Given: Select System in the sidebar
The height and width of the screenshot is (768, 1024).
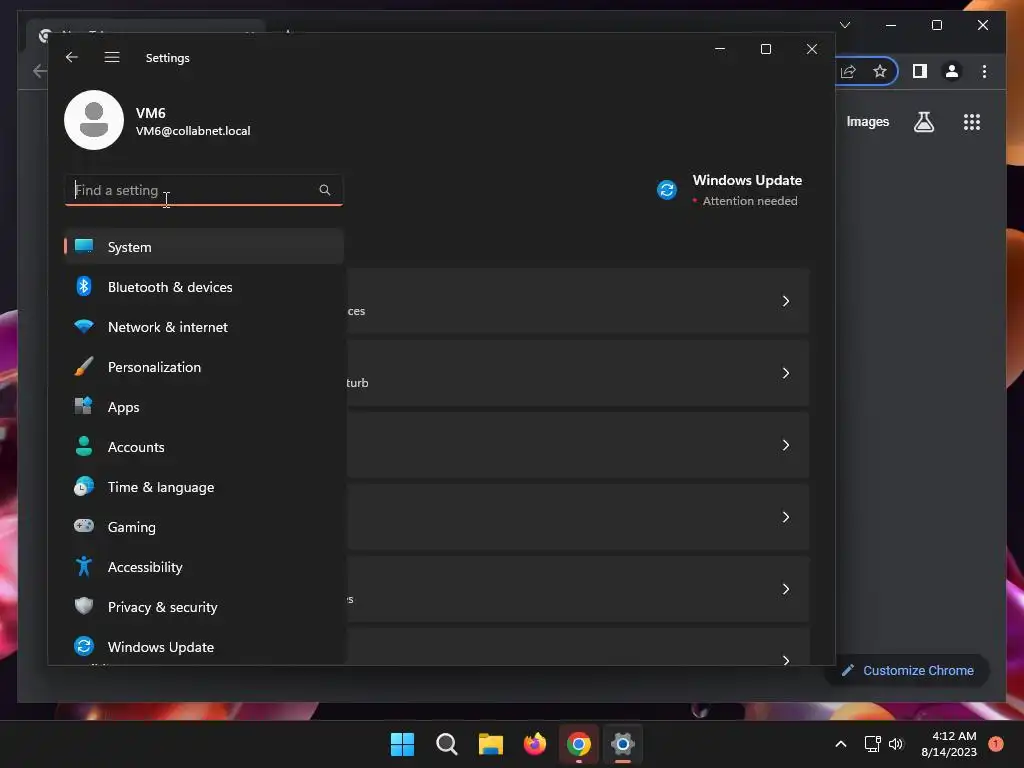Looking at the screenshot, I should pos(204,247).
